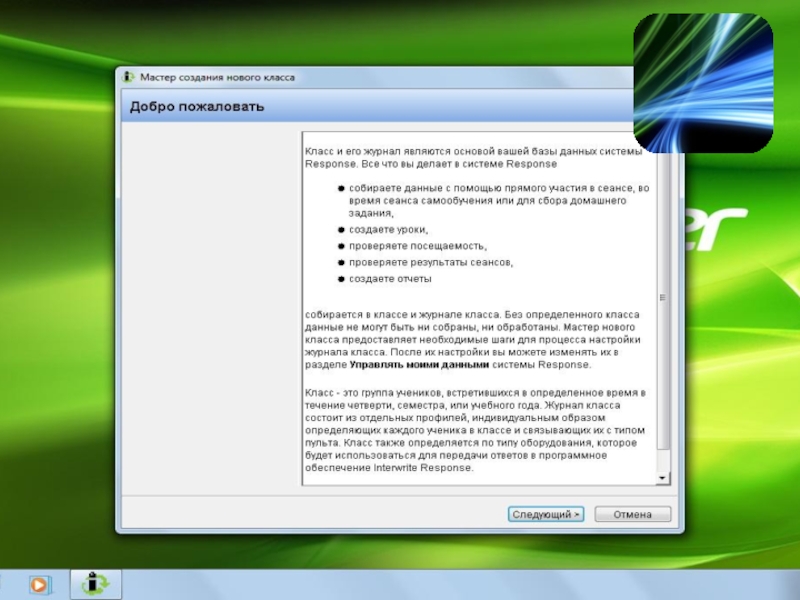Viewport: 800px width, 600px height.
Task: Open the Interwrite Response taskbar icon
Action: click(95, 584)
